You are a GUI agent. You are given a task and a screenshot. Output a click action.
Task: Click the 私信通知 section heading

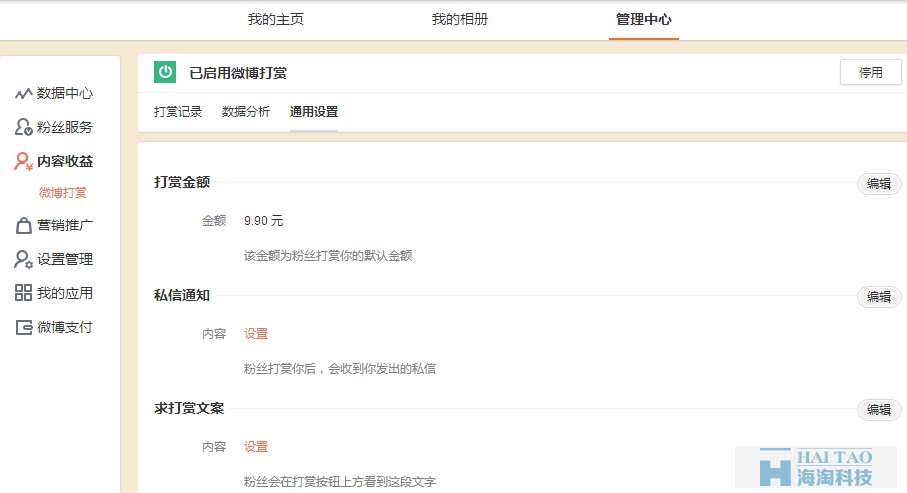click(x=182, y=295)
